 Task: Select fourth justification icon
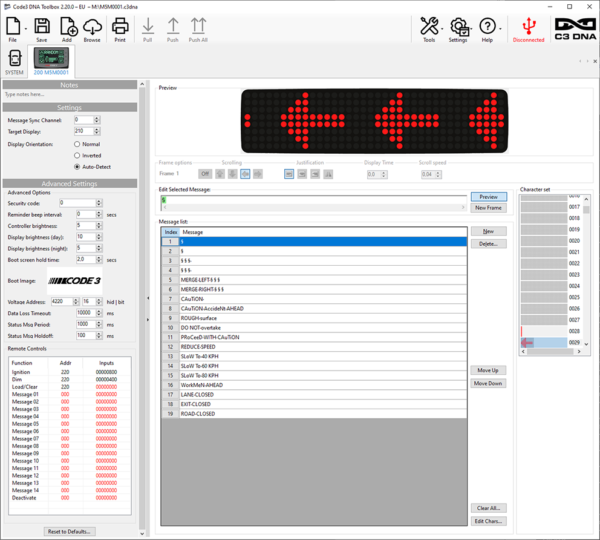click(328, 174)
